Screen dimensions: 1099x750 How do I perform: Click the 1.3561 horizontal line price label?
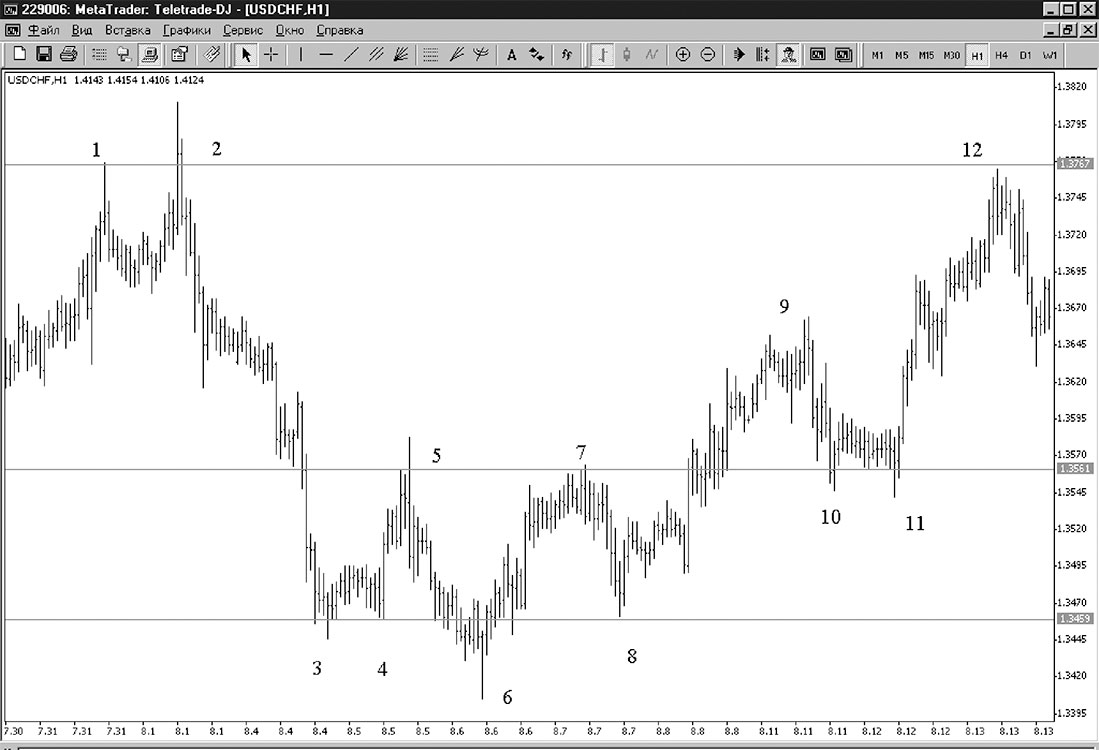click(1074, 468)
